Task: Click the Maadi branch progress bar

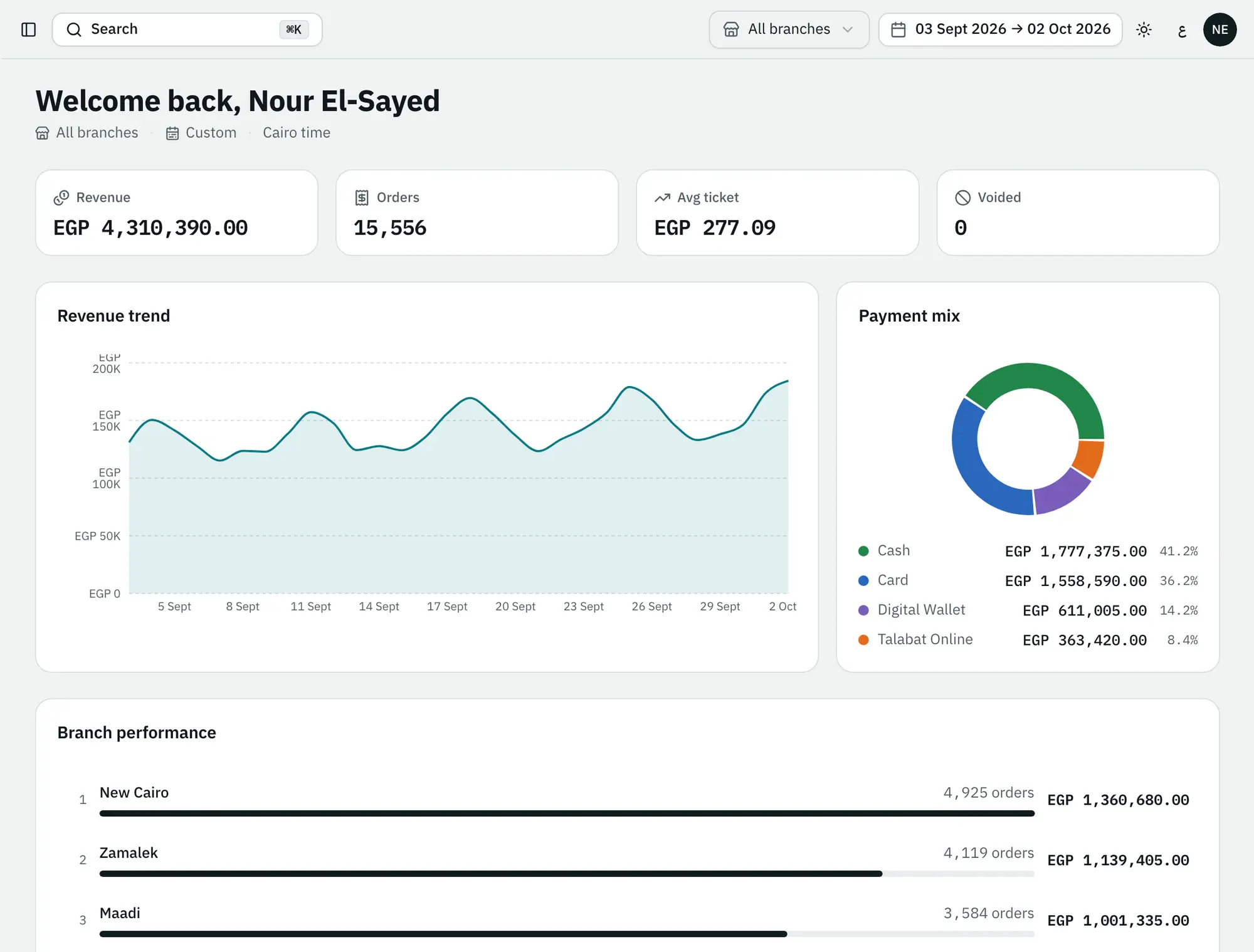Action: pos(567,934)
